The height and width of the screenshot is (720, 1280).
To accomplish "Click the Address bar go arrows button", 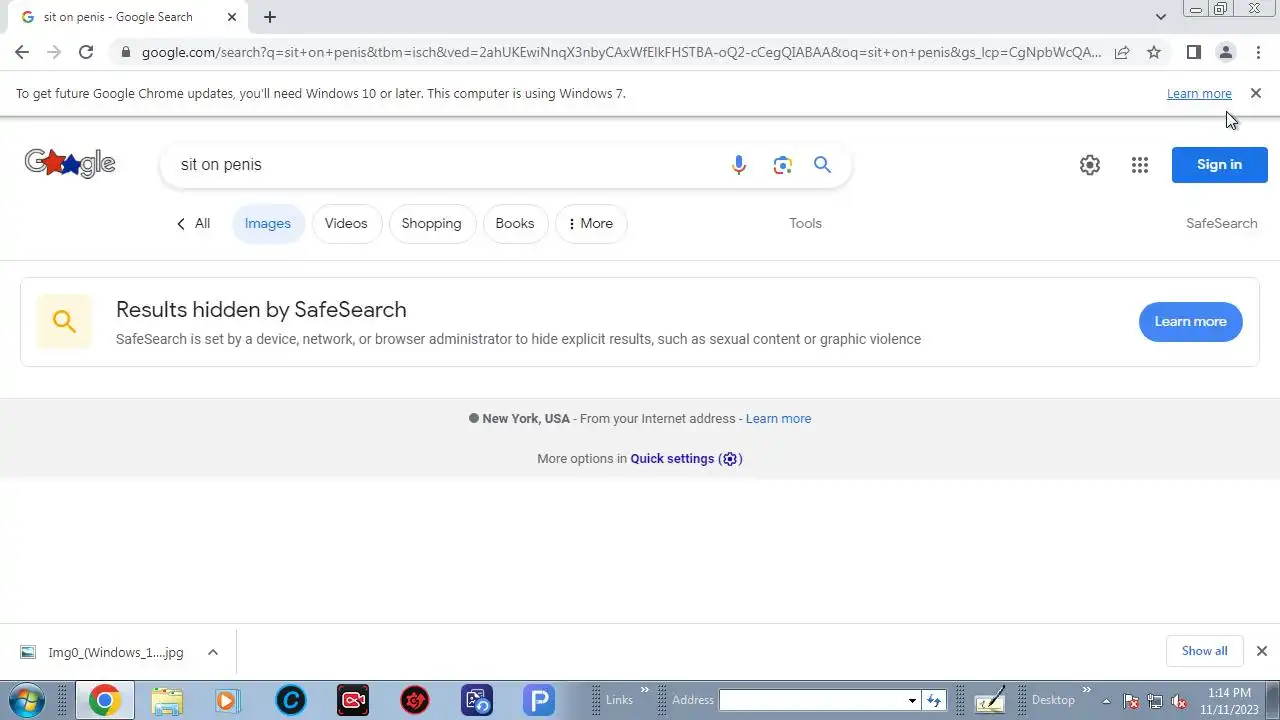I will [934, 700].
